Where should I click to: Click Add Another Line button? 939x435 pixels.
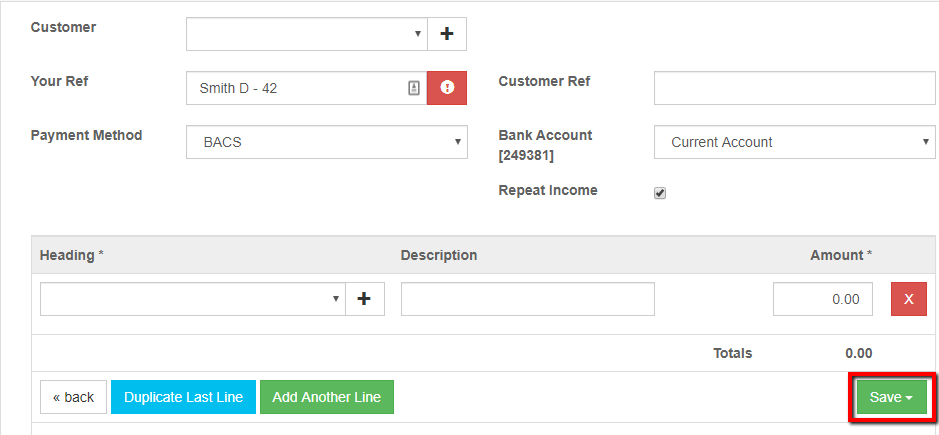326,397
